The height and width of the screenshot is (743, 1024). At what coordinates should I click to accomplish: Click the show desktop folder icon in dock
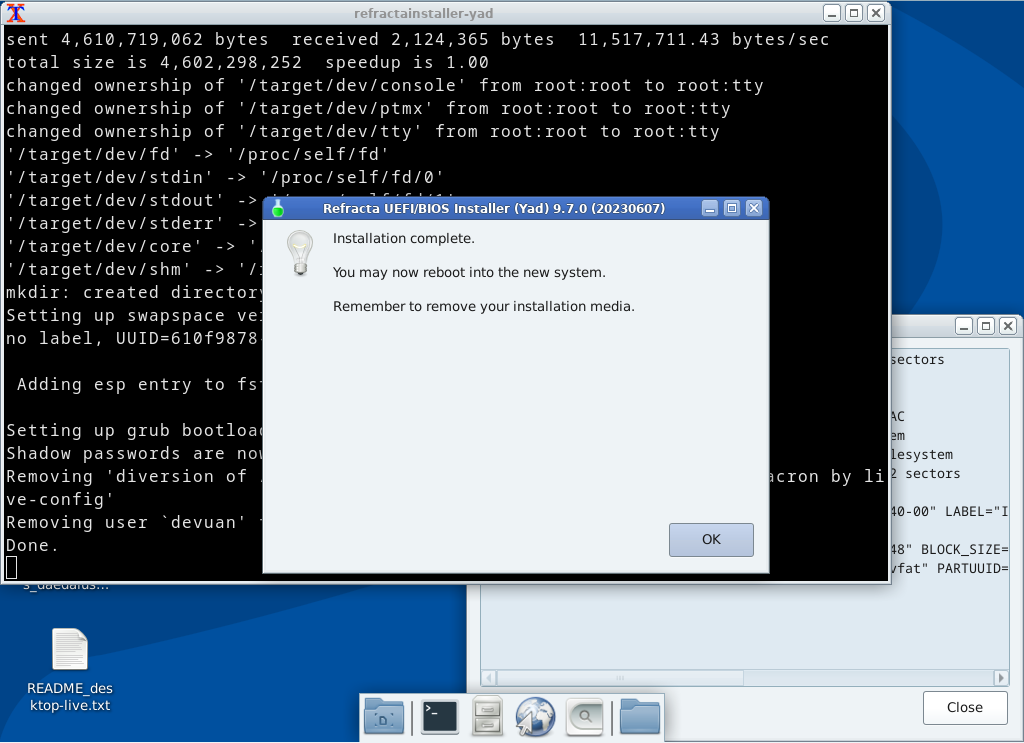[384, 716]
